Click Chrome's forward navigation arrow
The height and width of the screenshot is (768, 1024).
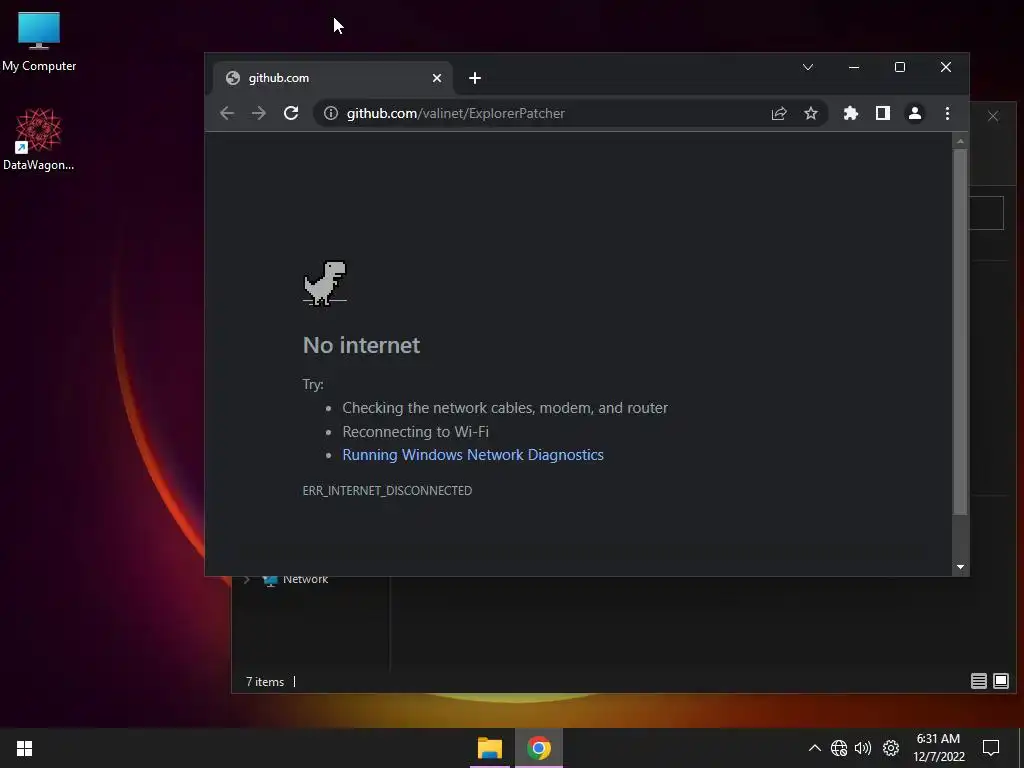259,113
